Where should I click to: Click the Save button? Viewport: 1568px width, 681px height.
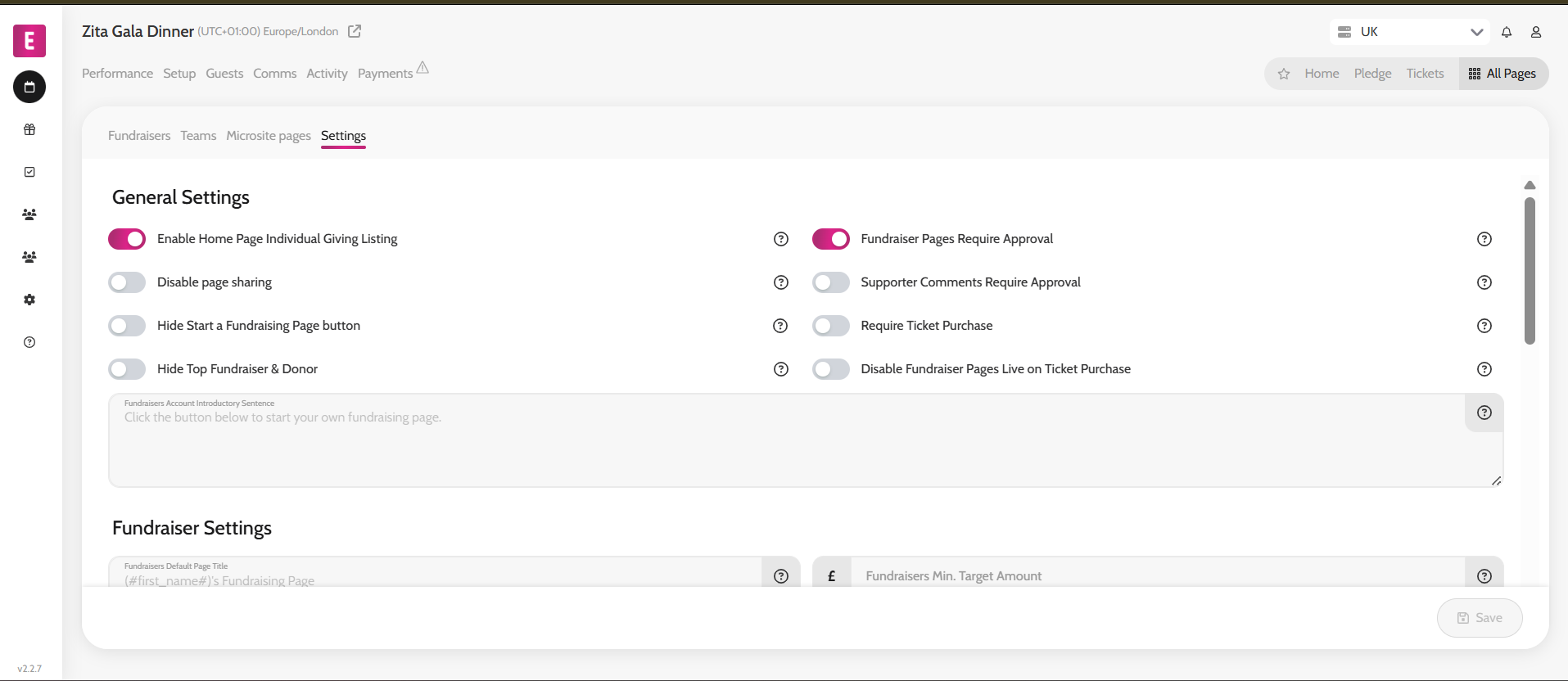[x=1480, y=618]
